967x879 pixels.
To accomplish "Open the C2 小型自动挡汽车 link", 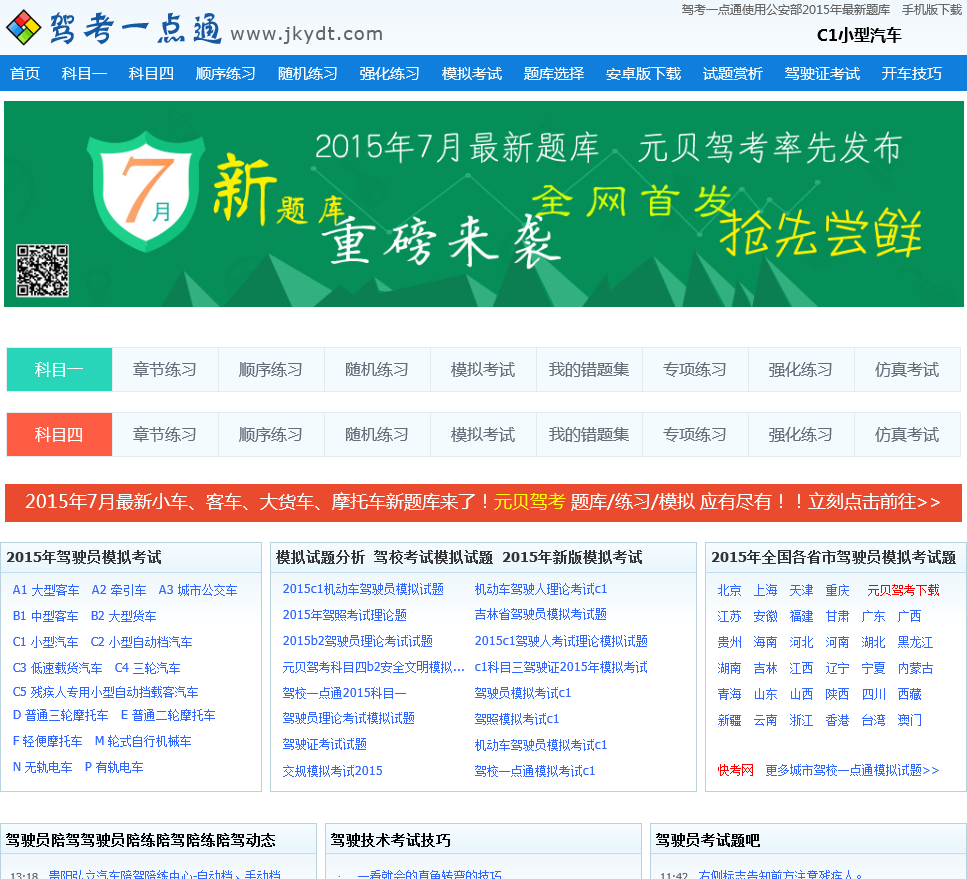I will point(142,642).
